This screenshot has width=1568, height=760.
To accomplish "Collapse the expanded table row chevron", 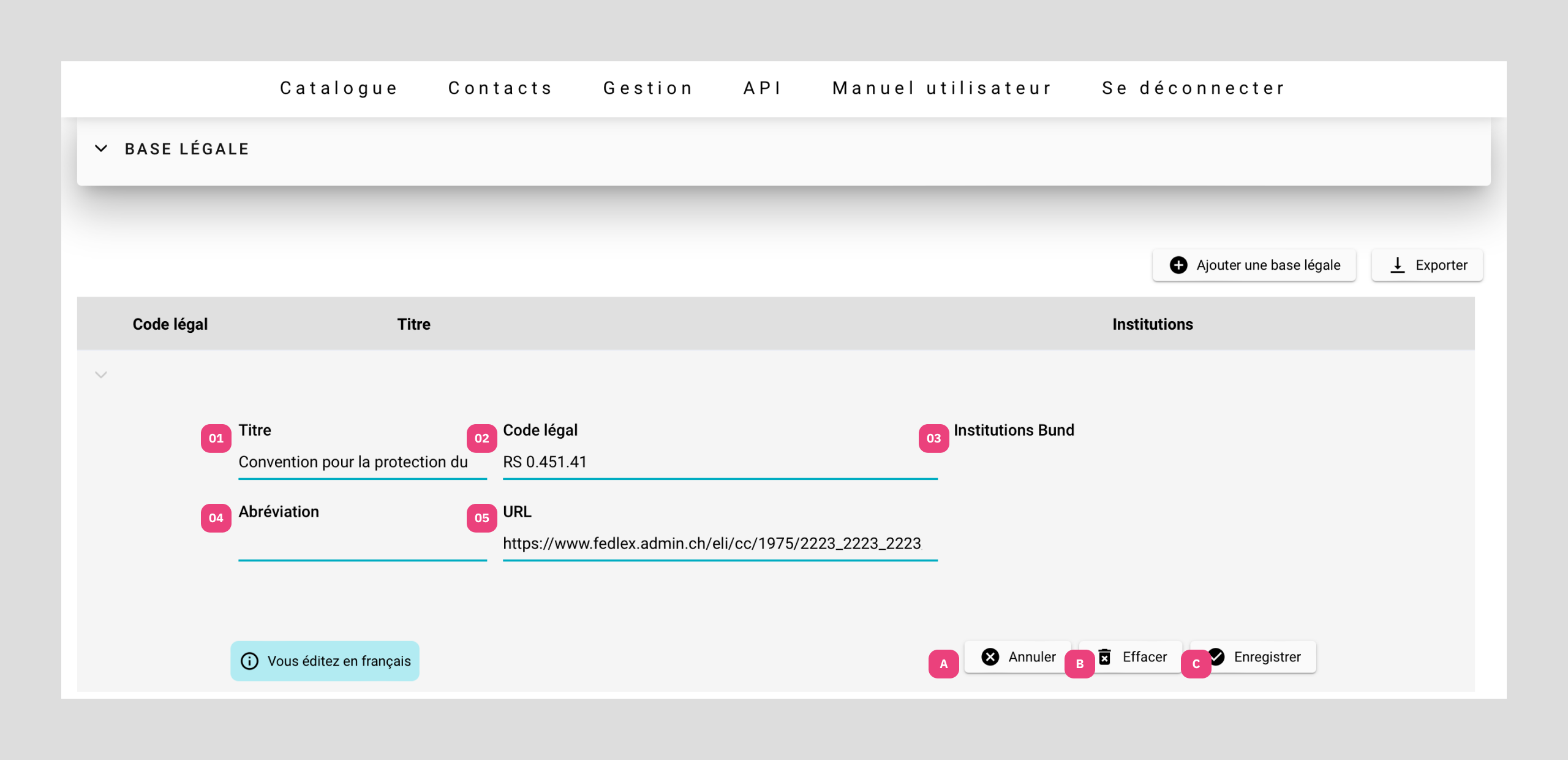I will pyautogui.click(x=101, y=374).
